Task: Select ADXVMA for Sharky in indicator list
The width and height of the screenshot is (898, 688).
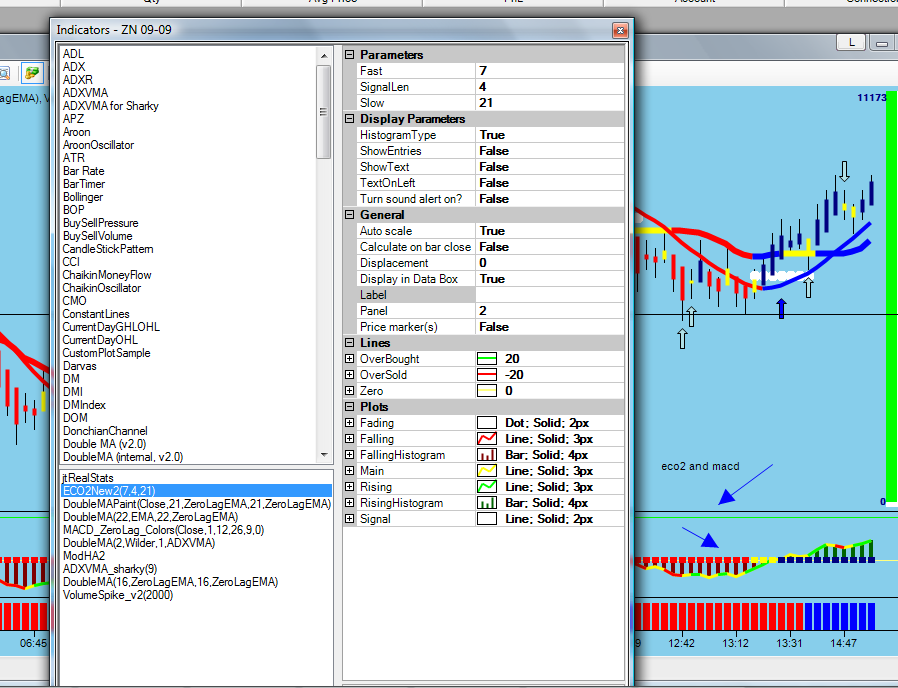Action: click(x=111, y=106)
